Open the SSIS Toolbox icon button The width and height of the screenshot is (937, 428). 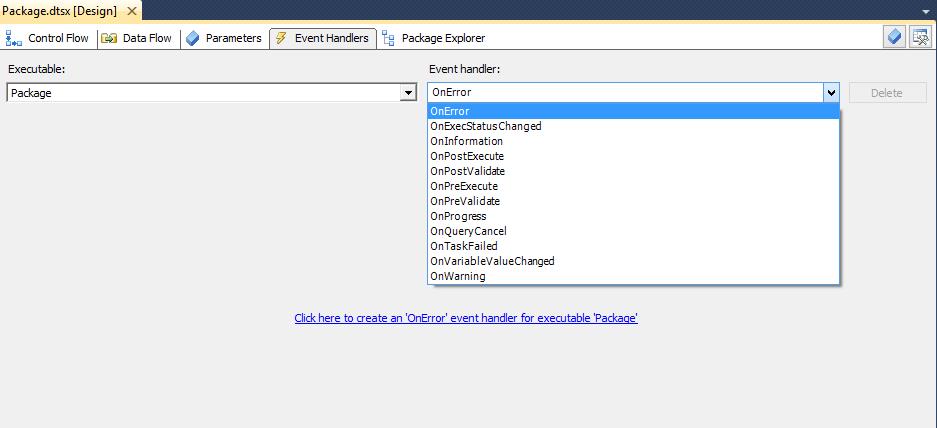pos(920,38)
